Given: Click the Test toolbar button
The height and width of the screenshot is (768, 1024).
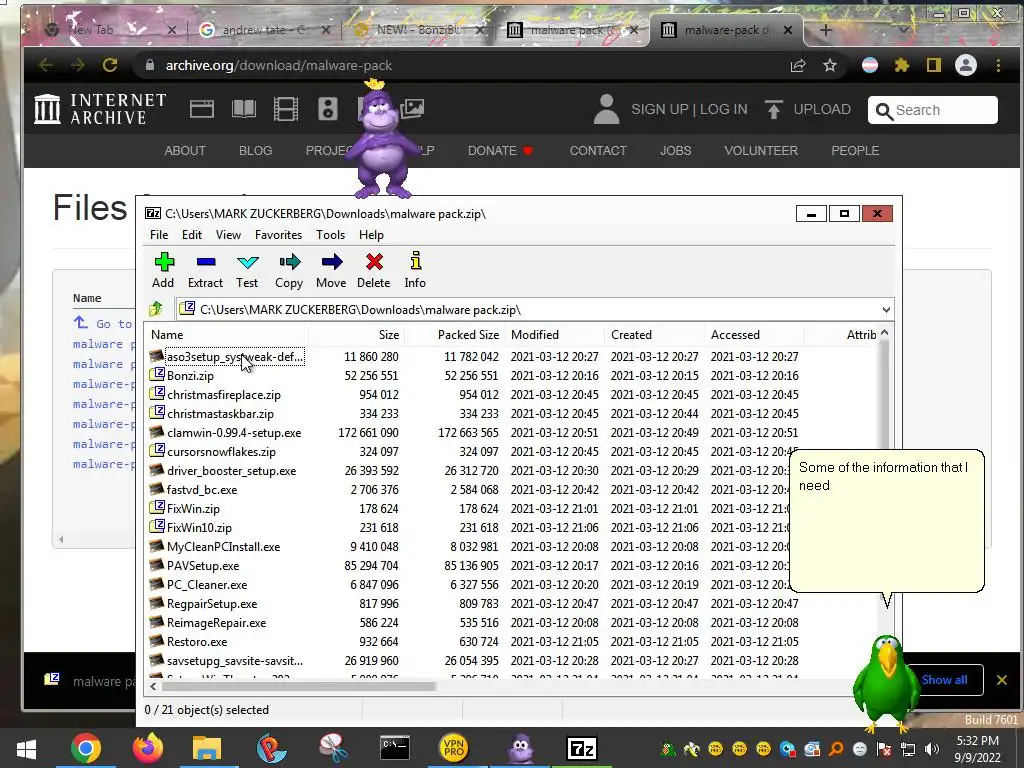Looking at the screenshot, I should coord(247,270).
